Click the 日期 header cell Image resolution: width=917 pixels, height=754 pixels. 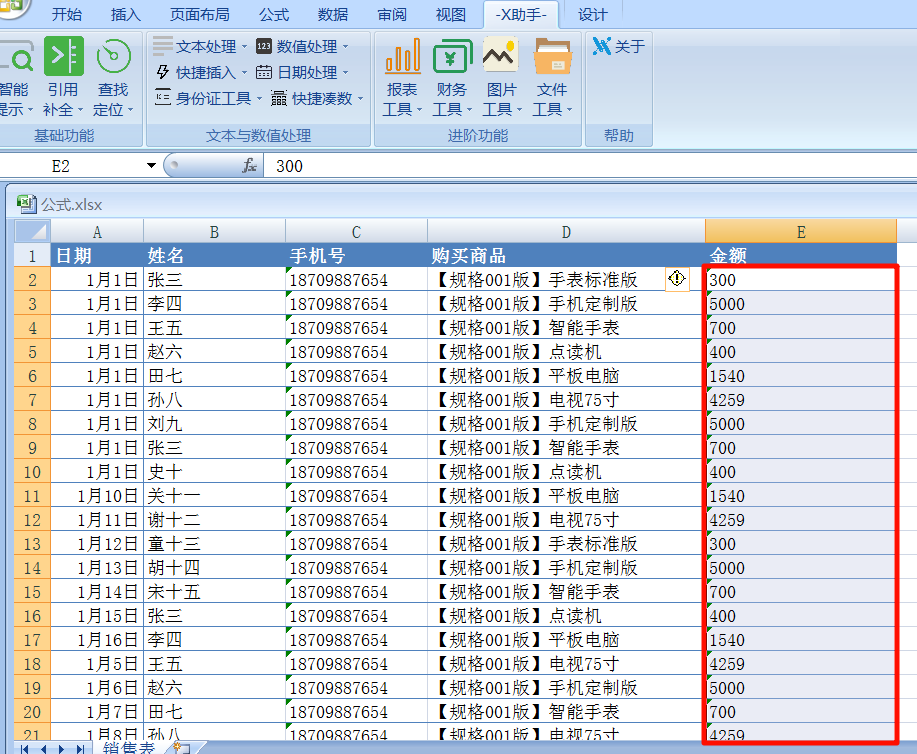click(x=97, y=256)
